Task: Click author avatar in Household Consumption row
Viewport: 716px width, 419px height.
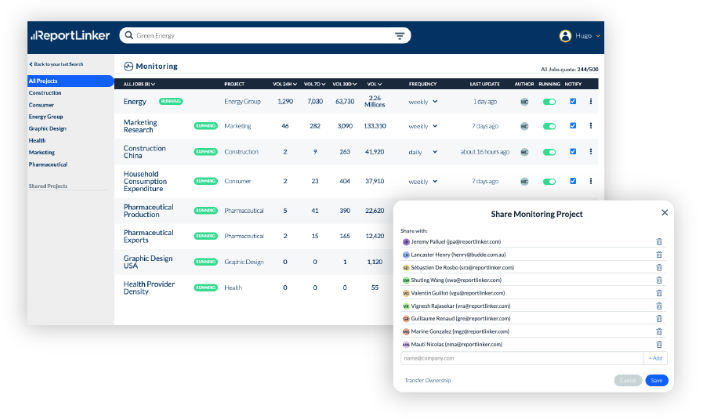Action: (x=524, y=182)
